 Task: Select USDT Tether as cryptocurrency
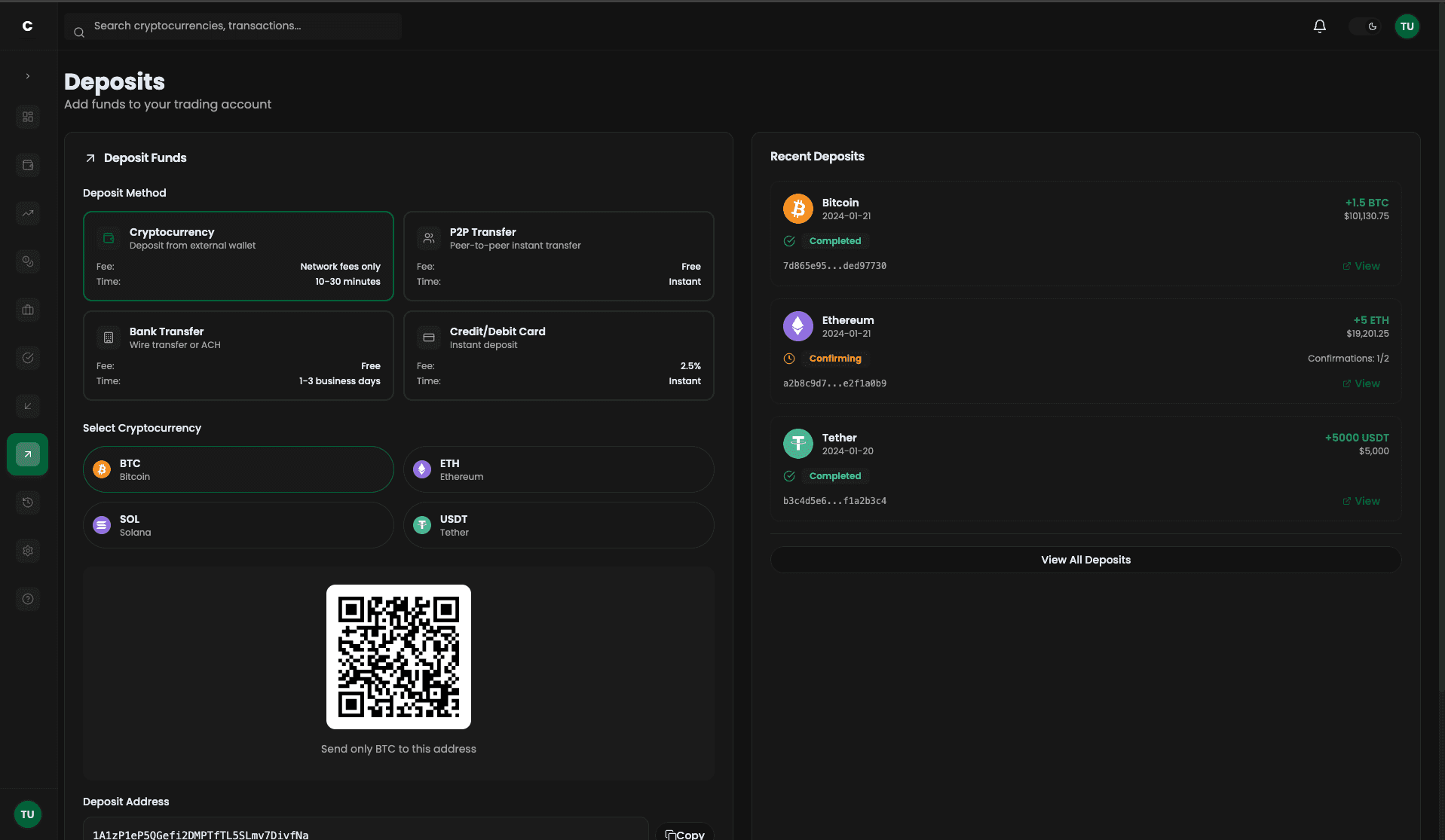[x=558, y=525]
